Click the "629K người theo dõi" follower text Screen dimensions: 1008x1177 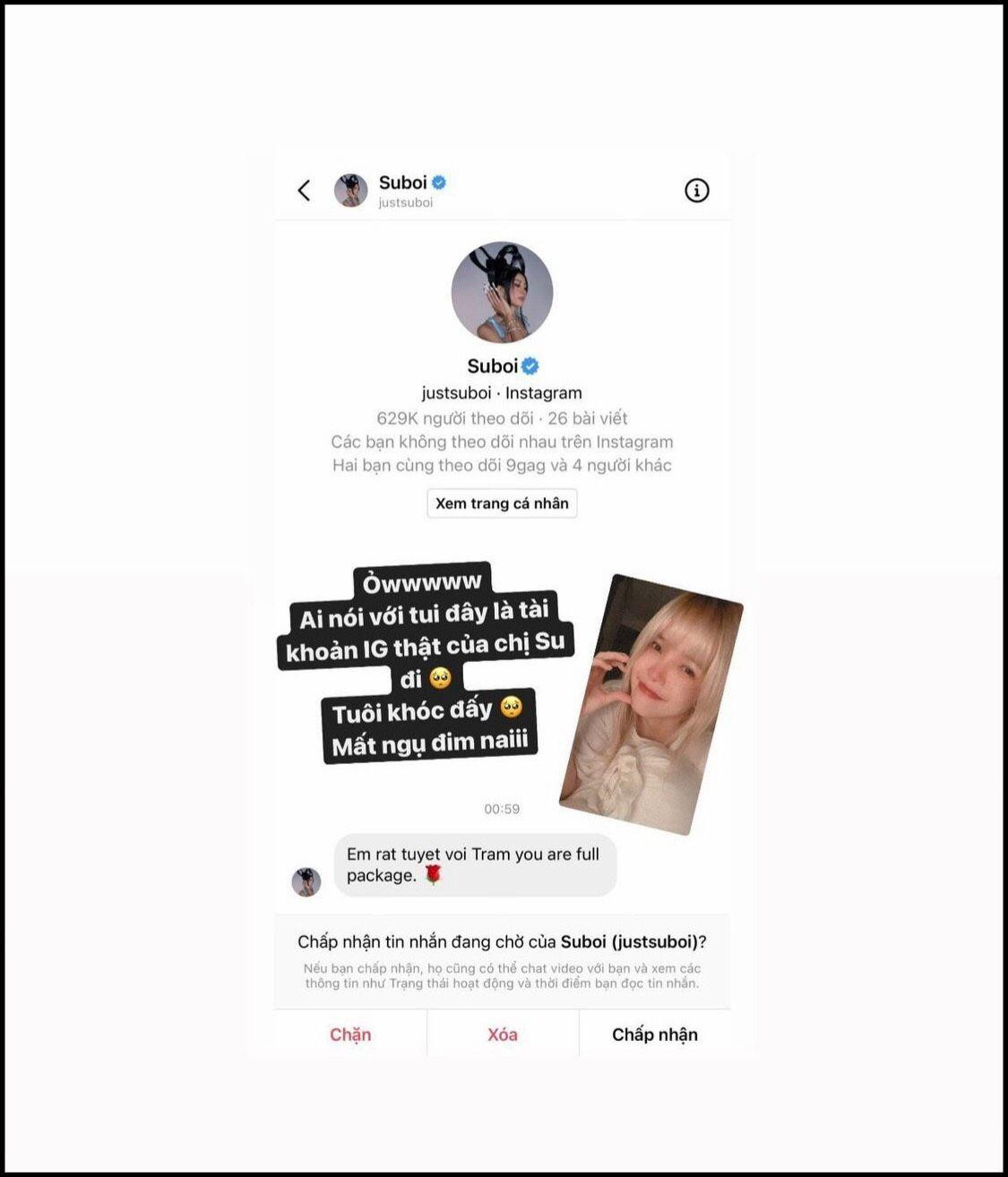click(455, 417)
